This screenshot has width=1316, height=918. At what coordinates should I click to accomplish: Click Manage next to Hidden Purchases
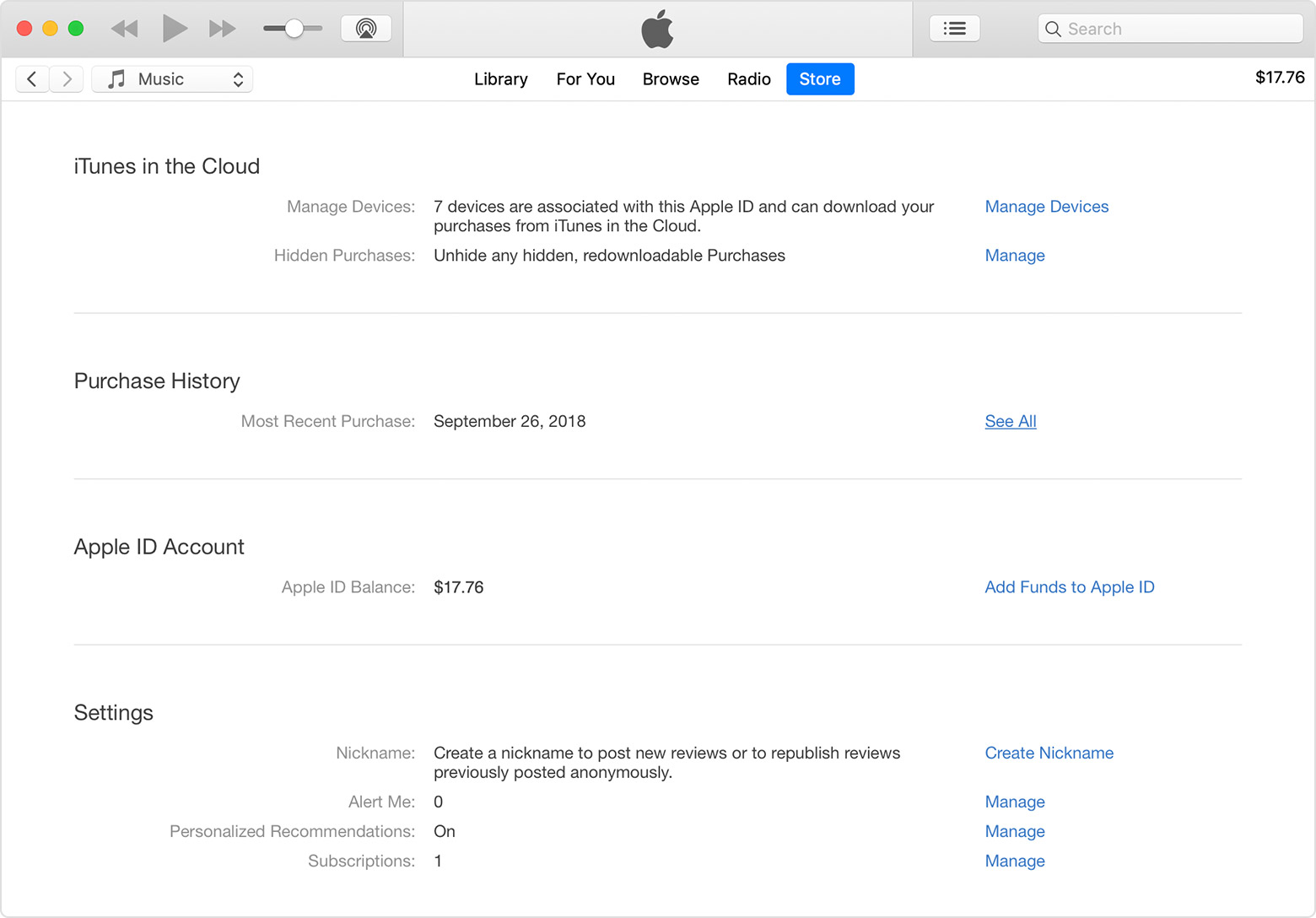tap(1015, 256)
